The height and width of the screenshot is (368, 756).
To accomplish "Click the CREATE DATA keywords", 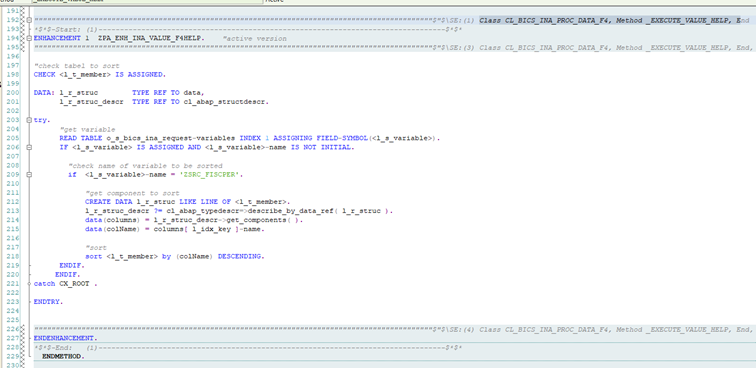I will 109,202.
